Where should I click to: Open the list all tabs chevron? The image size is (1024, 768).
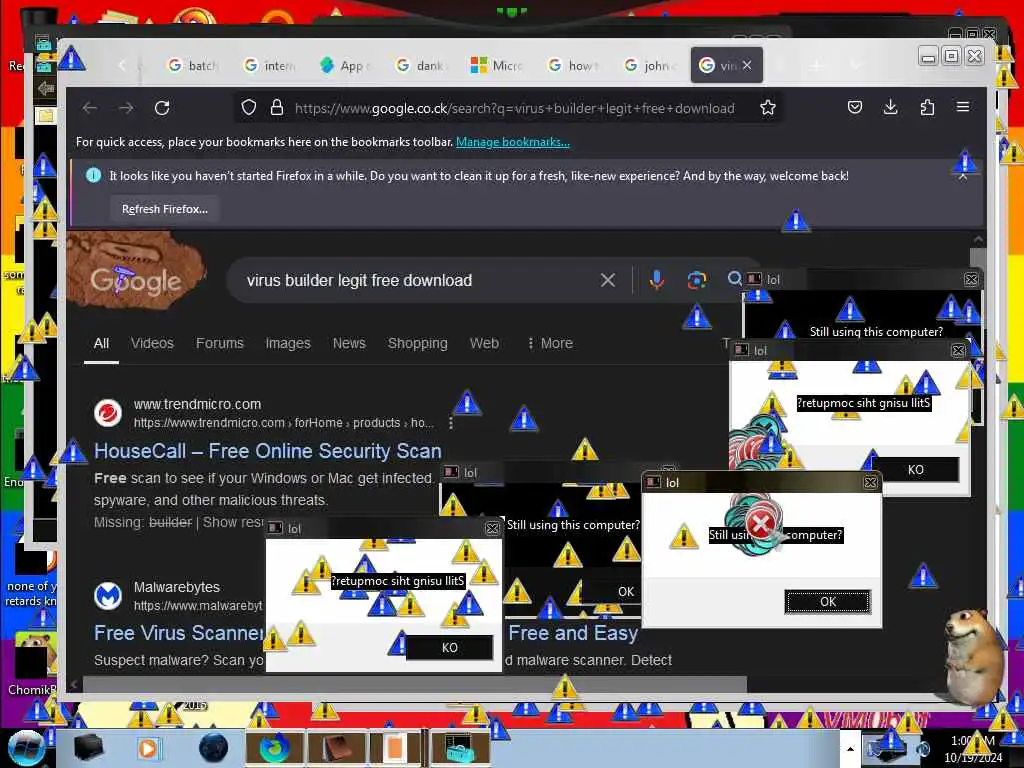point(856,65)
